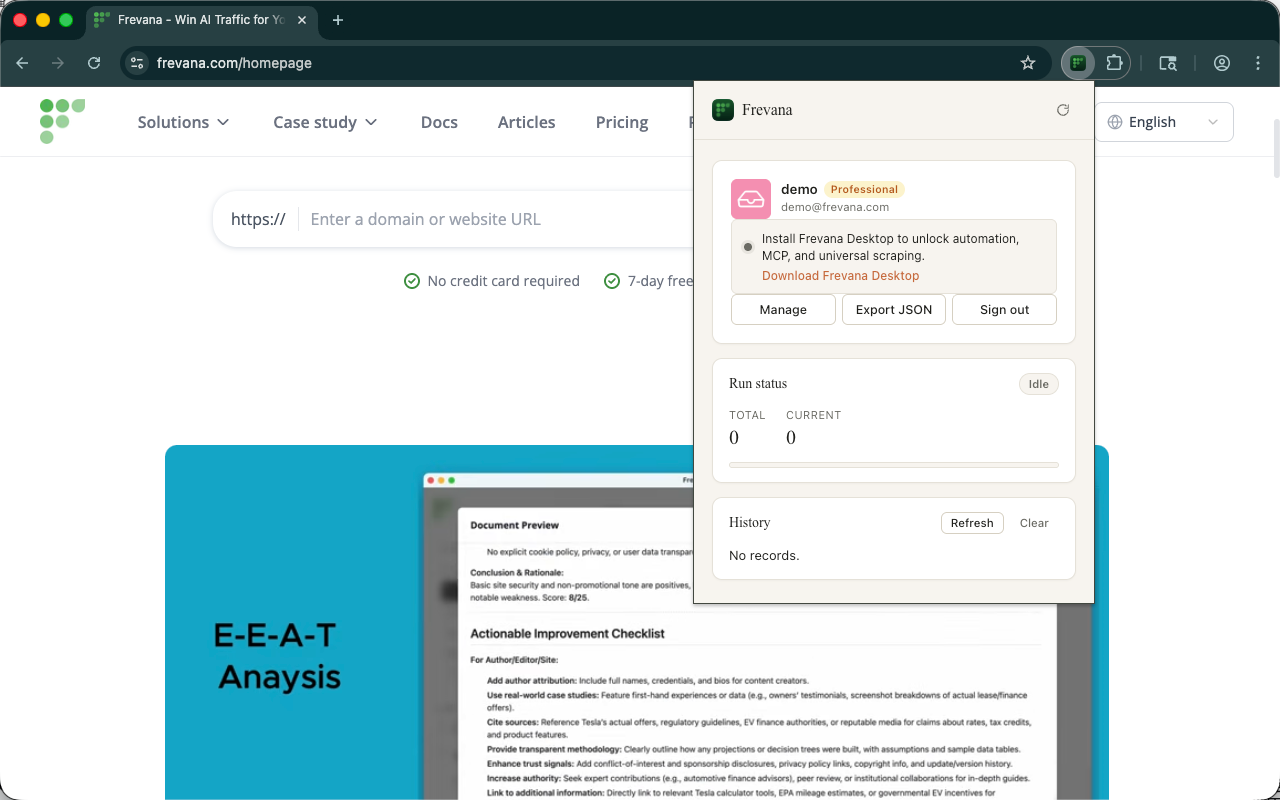Click the https:// prefix label

click(x=258, y=219)
